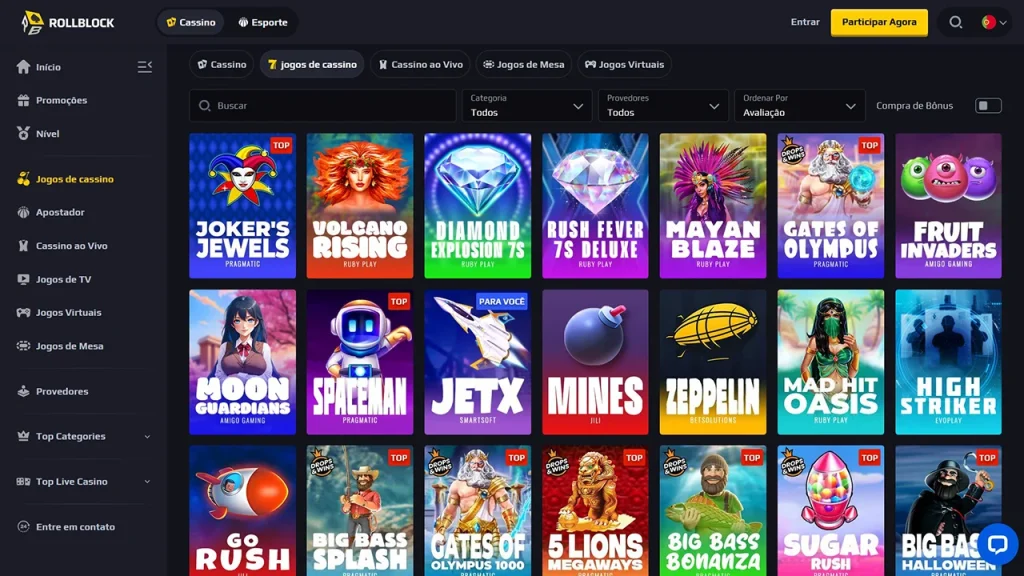
Task: Click Participar Agora button
Action: [x=879, y=22]
